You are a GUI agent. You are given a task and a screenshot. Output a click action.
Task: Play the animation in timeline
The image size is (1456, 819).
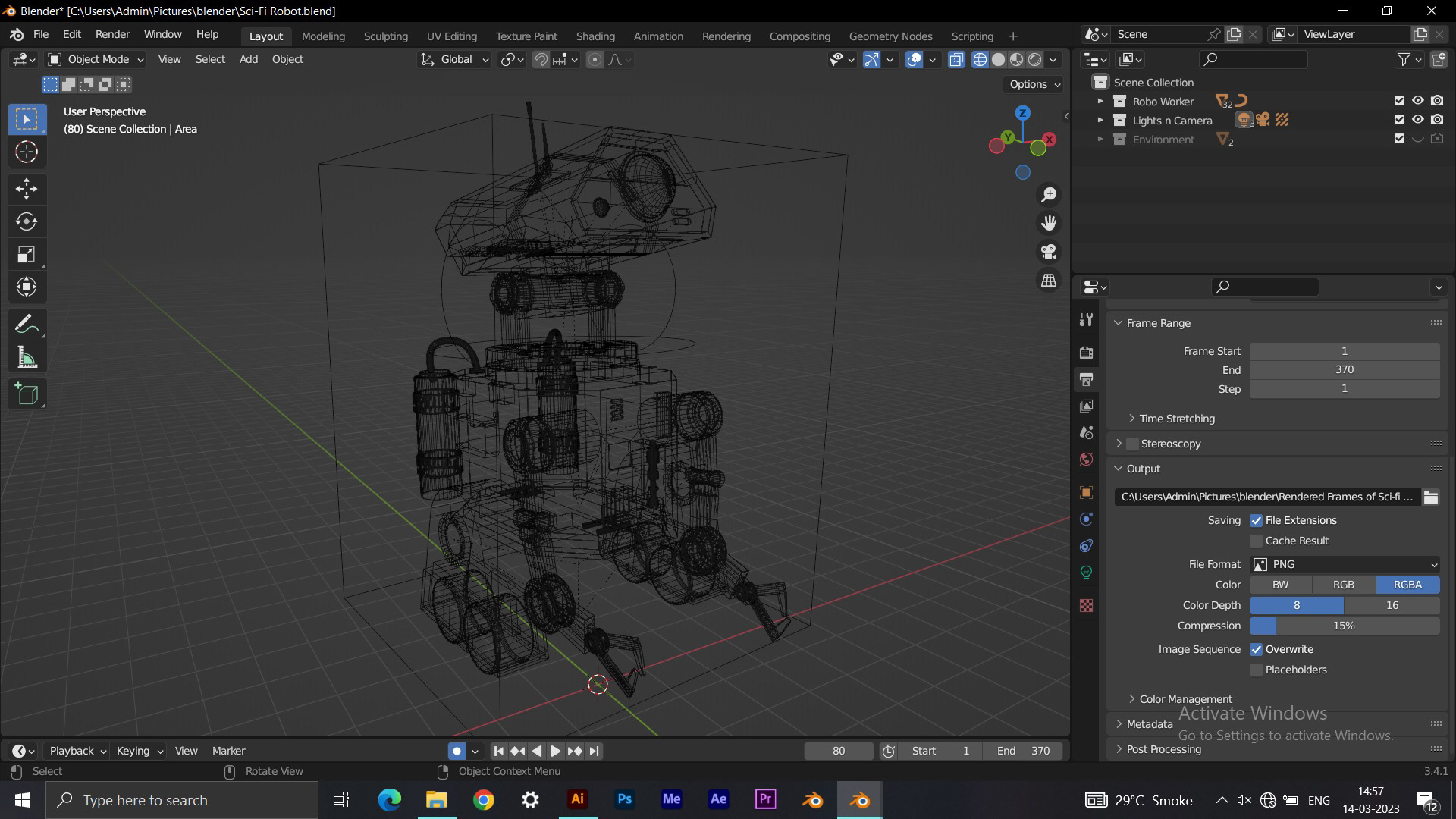(555, 751)
